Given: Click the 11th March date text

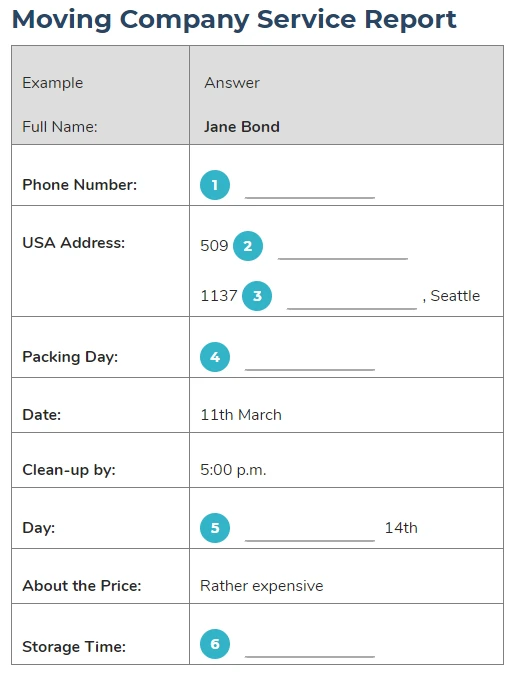Looking at the screenshot, I should (241, 415).
